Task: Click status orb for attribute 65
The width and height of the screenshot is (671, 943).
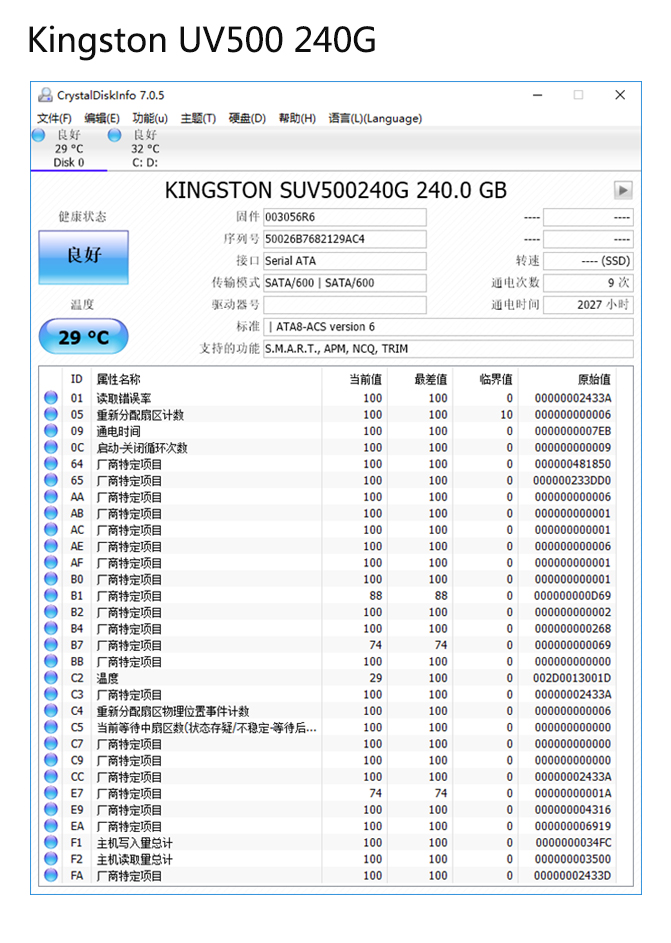Action: point(51,480)
